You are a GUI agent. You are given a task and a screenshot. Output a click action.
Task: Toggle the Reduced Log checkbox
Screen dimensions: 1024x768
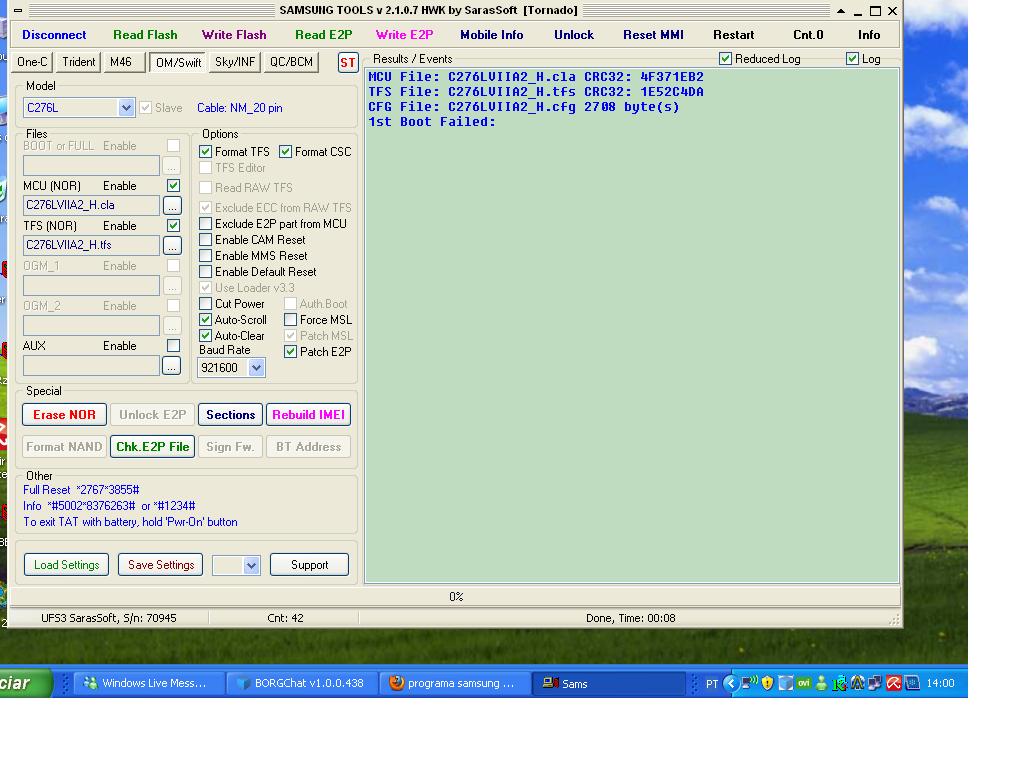725,59
